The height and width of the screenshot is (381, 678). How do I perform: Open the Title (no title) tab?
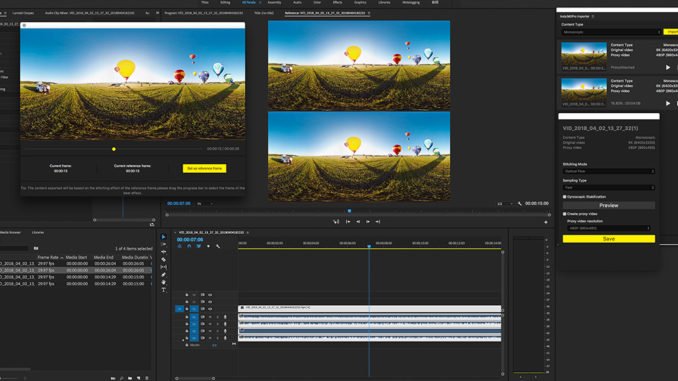[x=264, y=13]
